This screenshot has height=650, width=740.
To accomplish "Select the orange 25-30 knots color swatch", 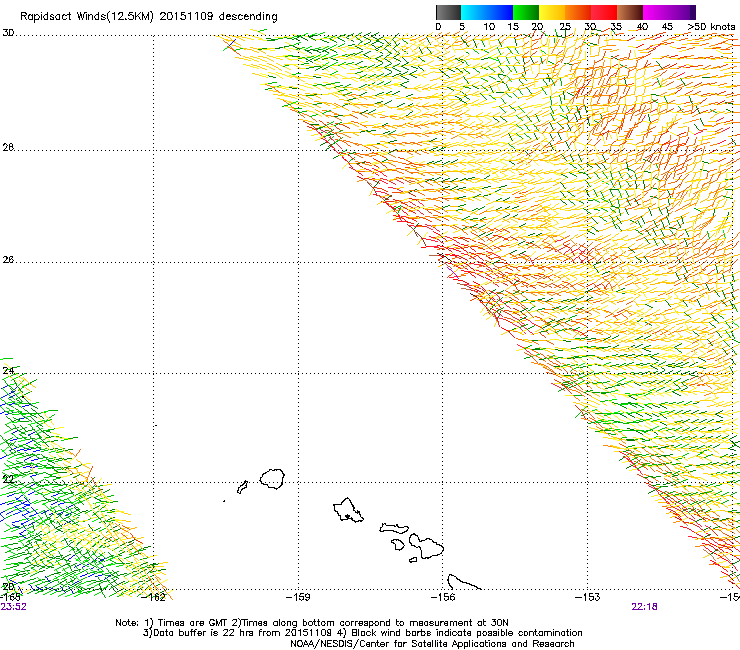I will (x=578, y=12).
